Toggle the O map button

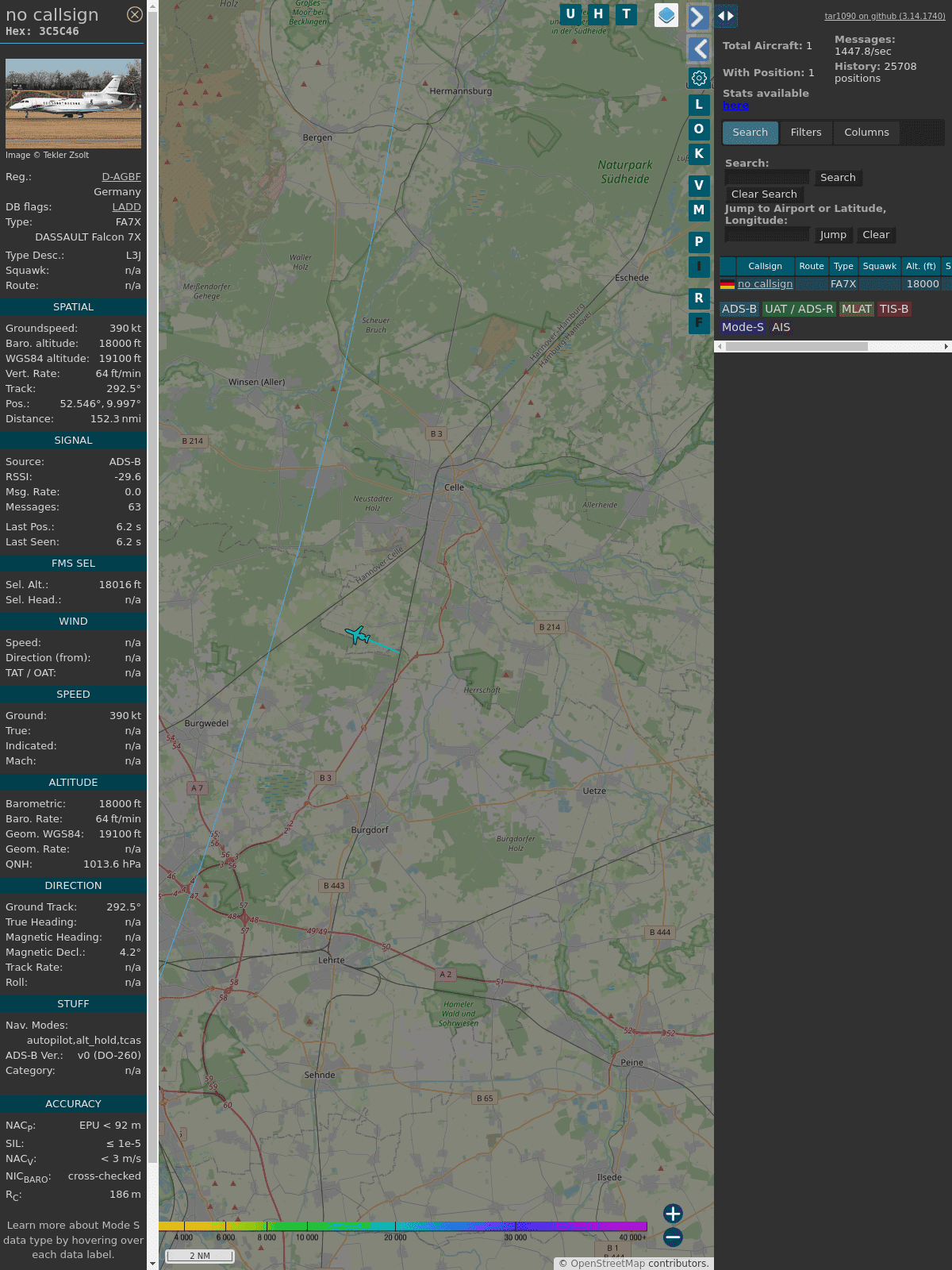pos(699,129)
